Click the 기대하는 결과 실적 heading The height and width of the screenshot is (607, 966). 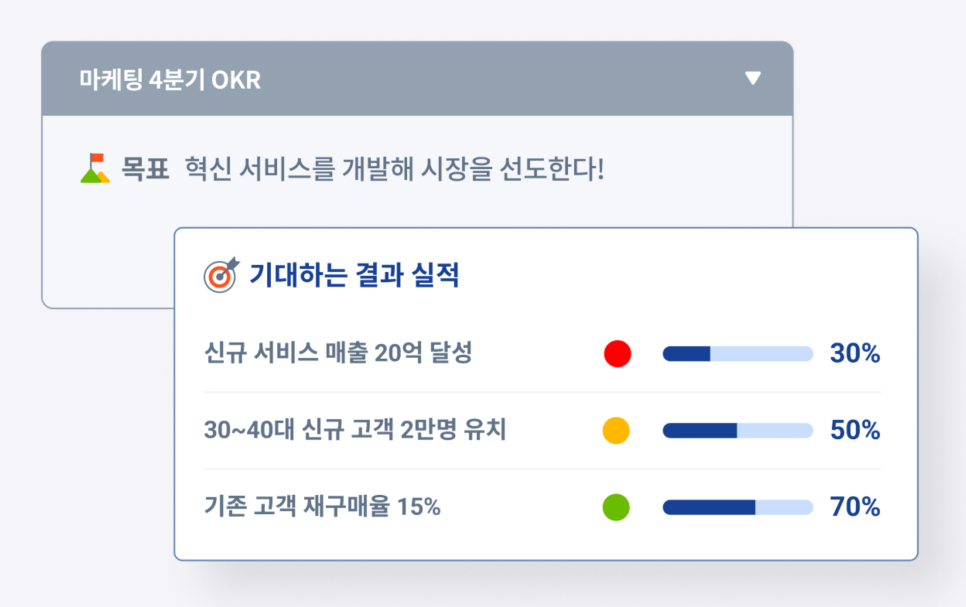tap(354, 275)
